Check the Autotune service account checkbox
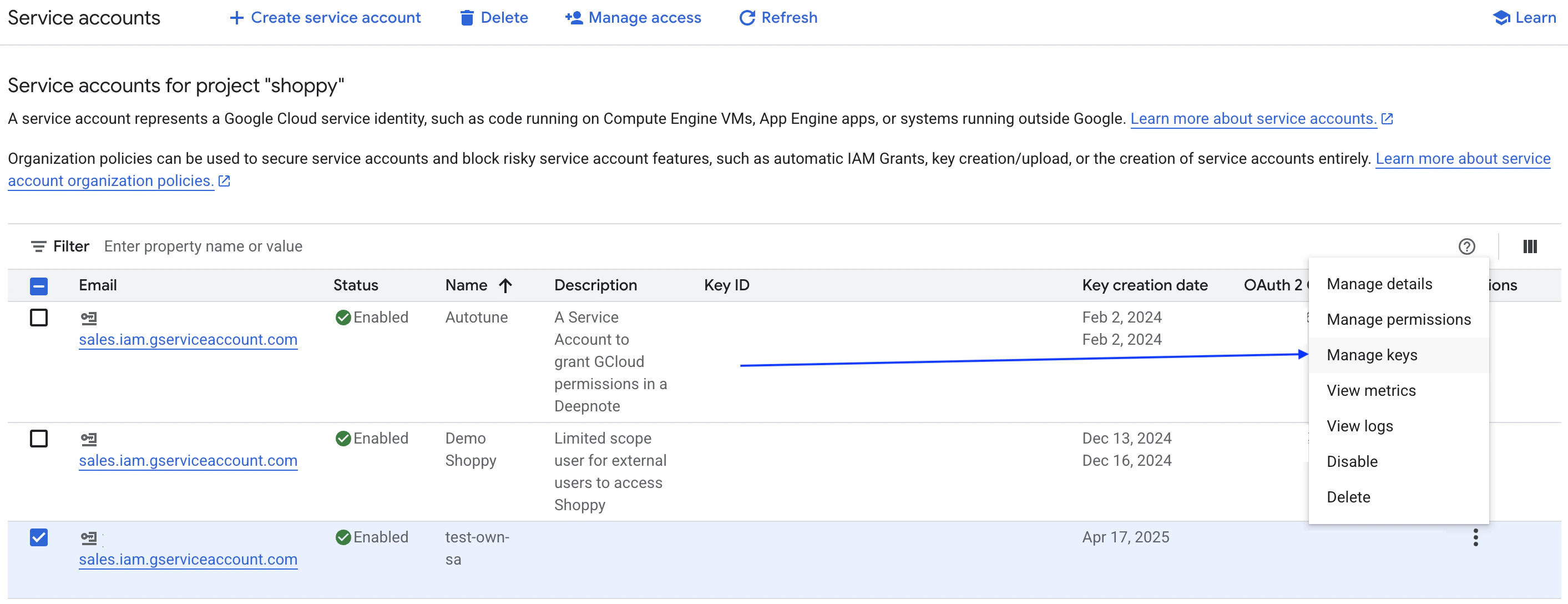Viewport: 1568px width, 604px height. tap(39, 318)
